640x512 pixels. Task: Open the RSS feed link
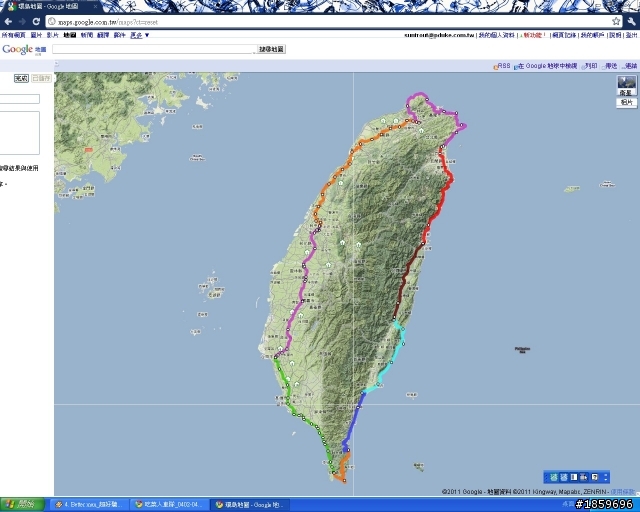point(502,66)
